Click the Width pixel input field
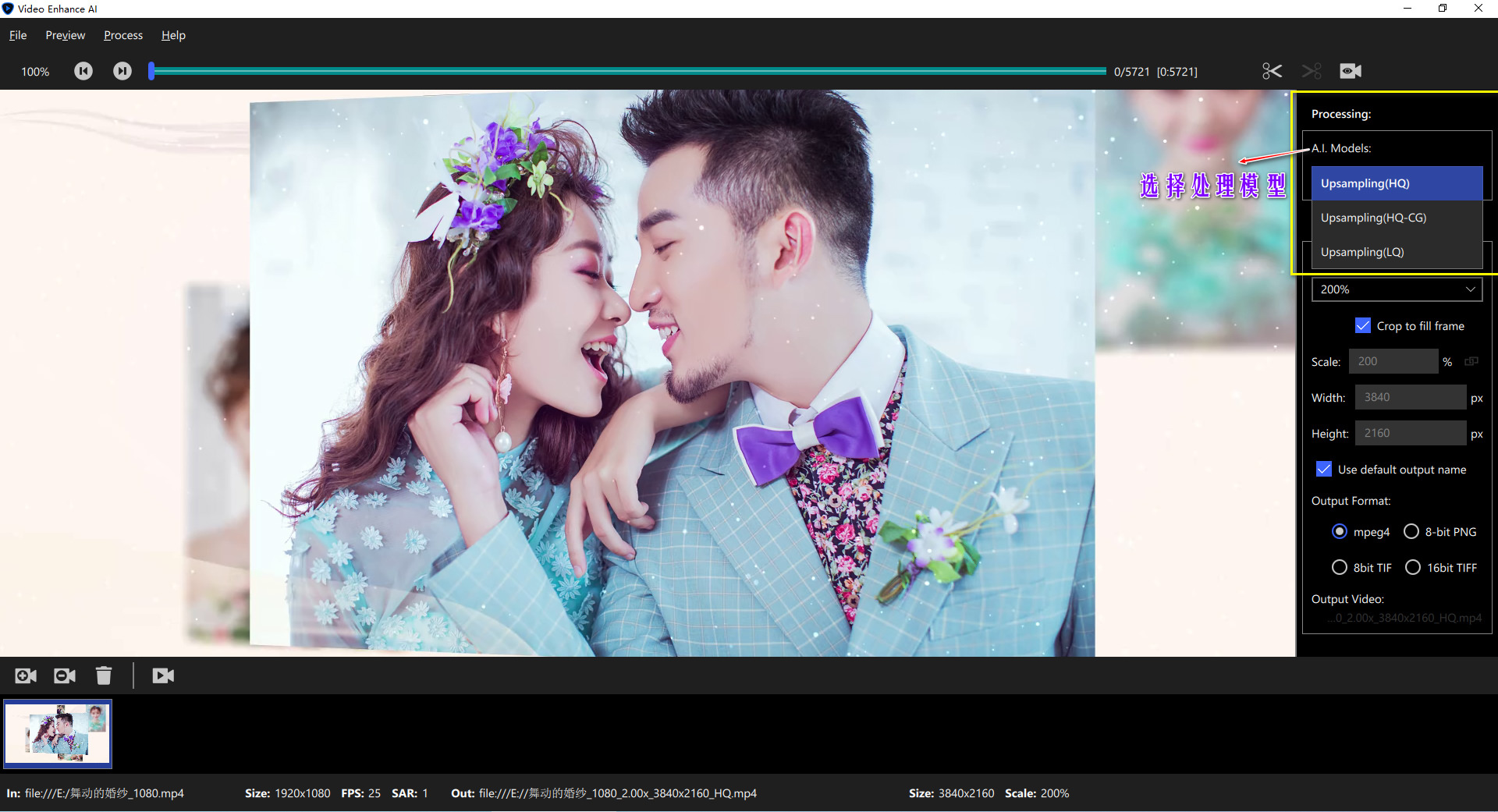The image size is (1498, 812). [1411, 397]
